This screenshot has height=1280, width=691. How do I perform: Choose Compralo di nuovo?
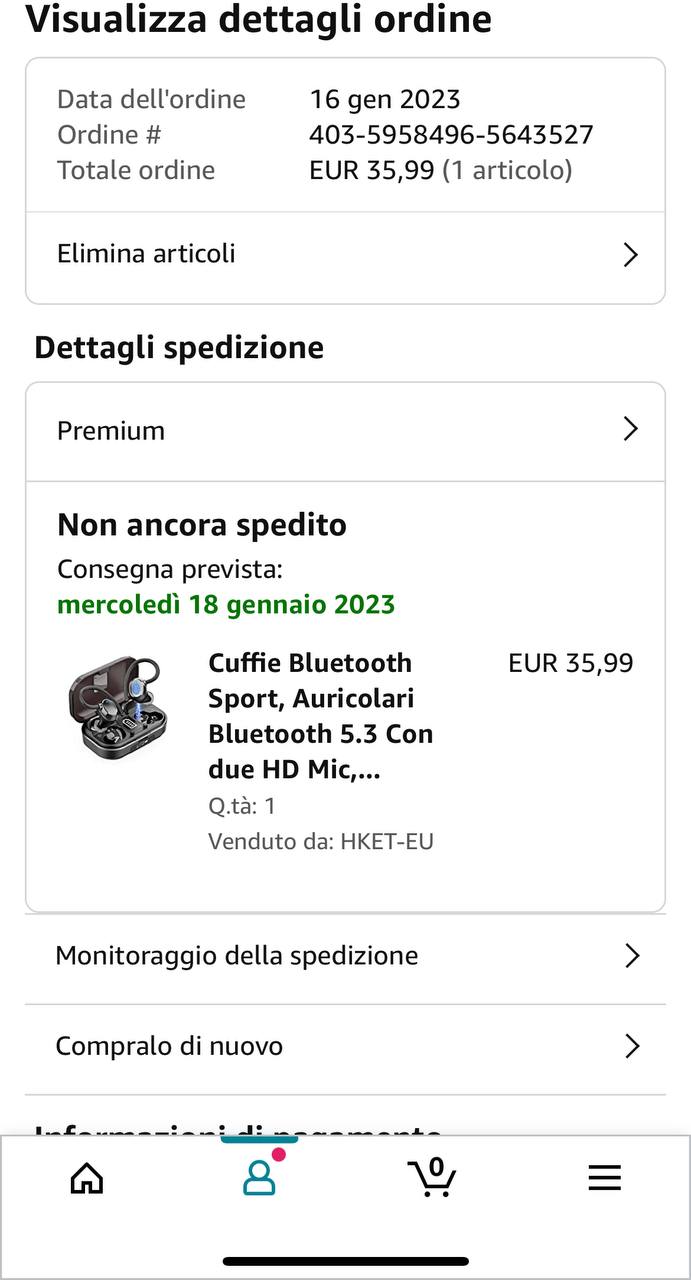pos(169,1047)
